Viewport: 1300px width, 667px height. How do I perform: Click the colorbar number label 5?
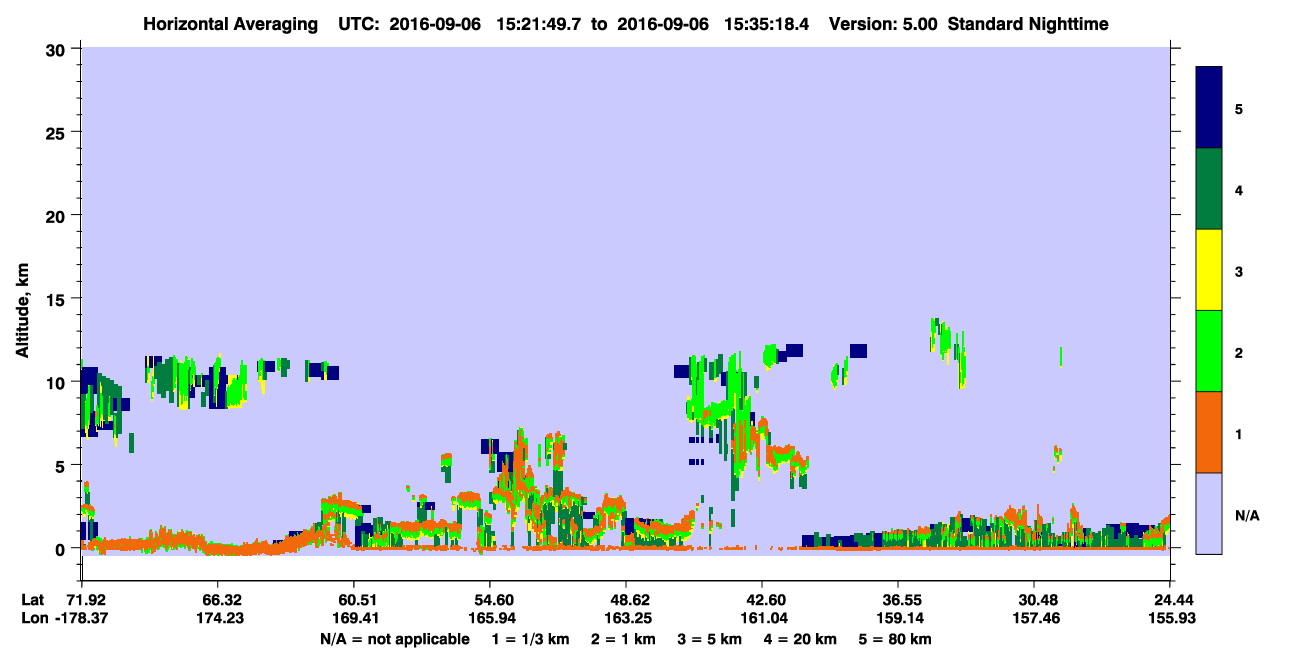click(1239, 108)
